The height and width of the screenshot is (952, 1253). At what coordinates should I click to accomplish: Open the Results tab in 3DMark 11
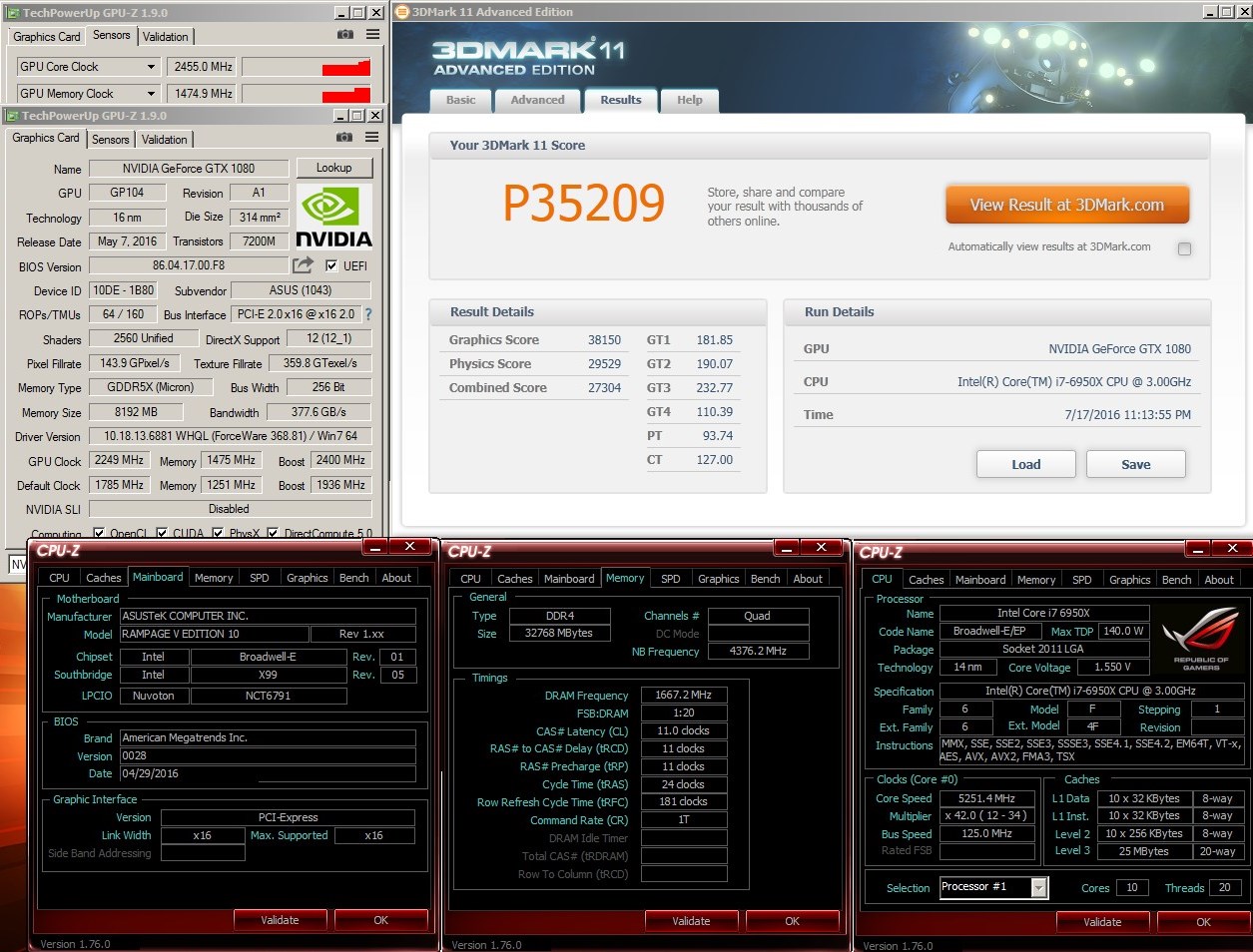621,100
